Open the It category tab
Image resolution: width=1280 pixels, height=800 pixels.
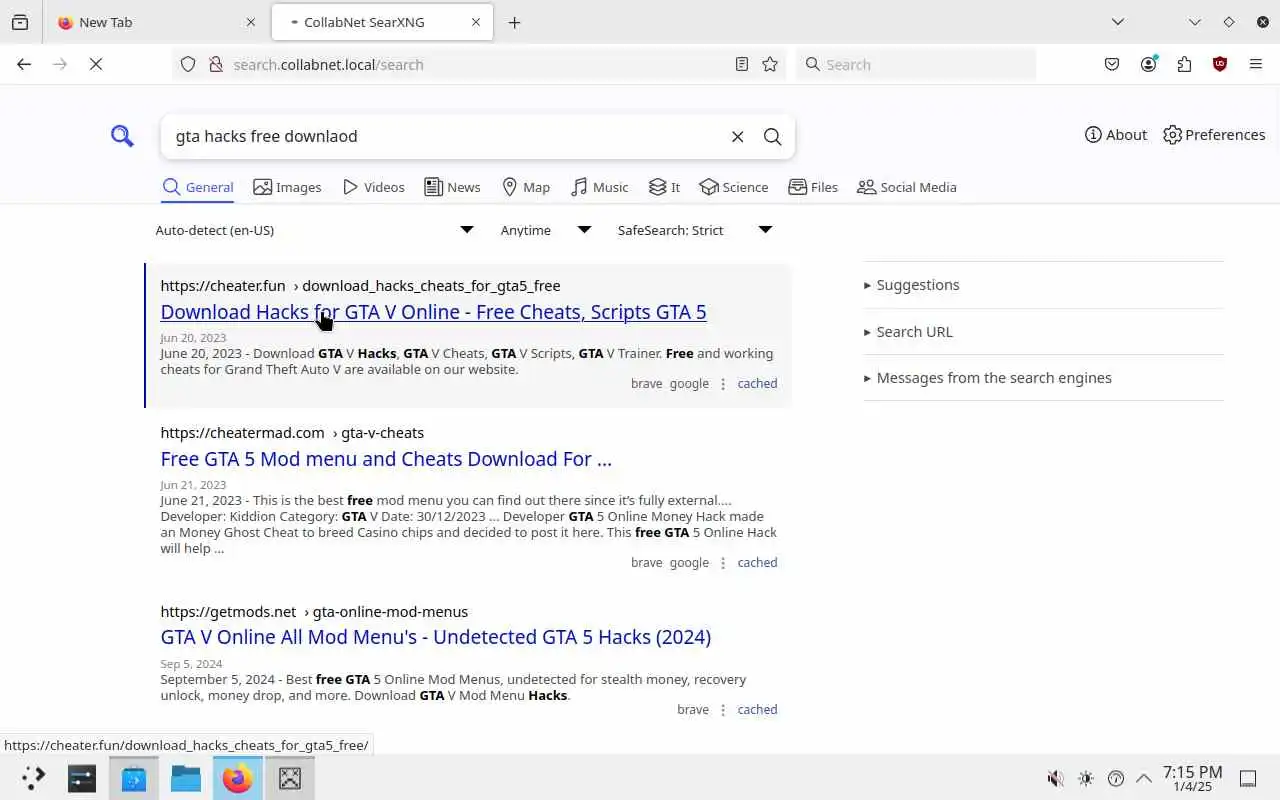(x=664, y=187)
